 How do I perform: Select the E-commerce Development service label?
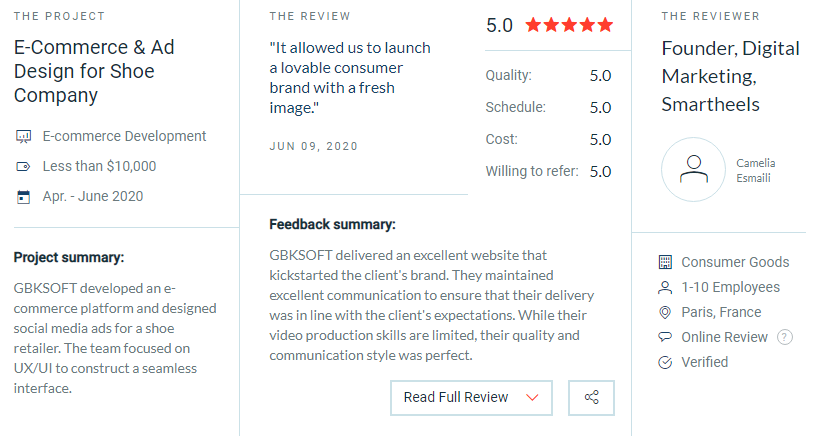(125, 136)
